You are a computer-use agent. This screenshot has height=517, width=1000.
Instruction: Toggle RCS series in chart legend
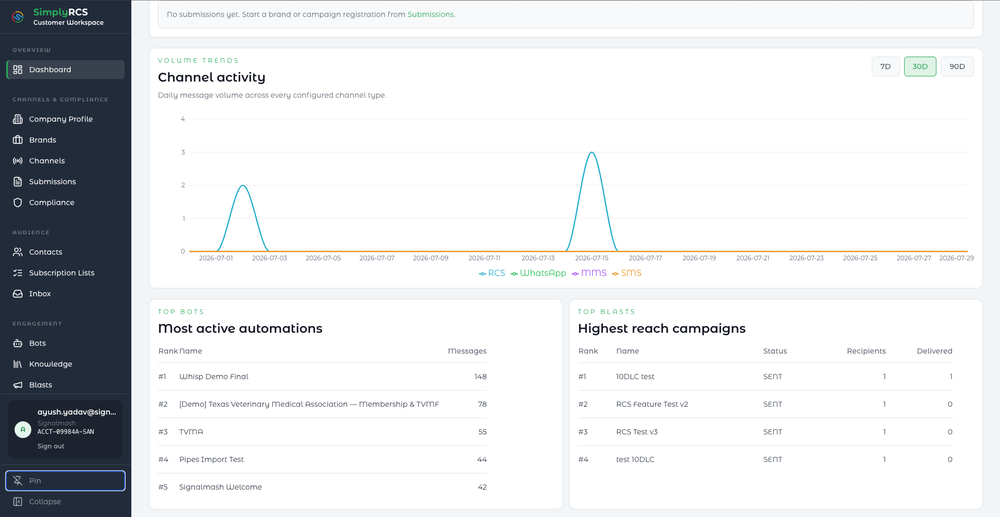click(x=492, y=273)
